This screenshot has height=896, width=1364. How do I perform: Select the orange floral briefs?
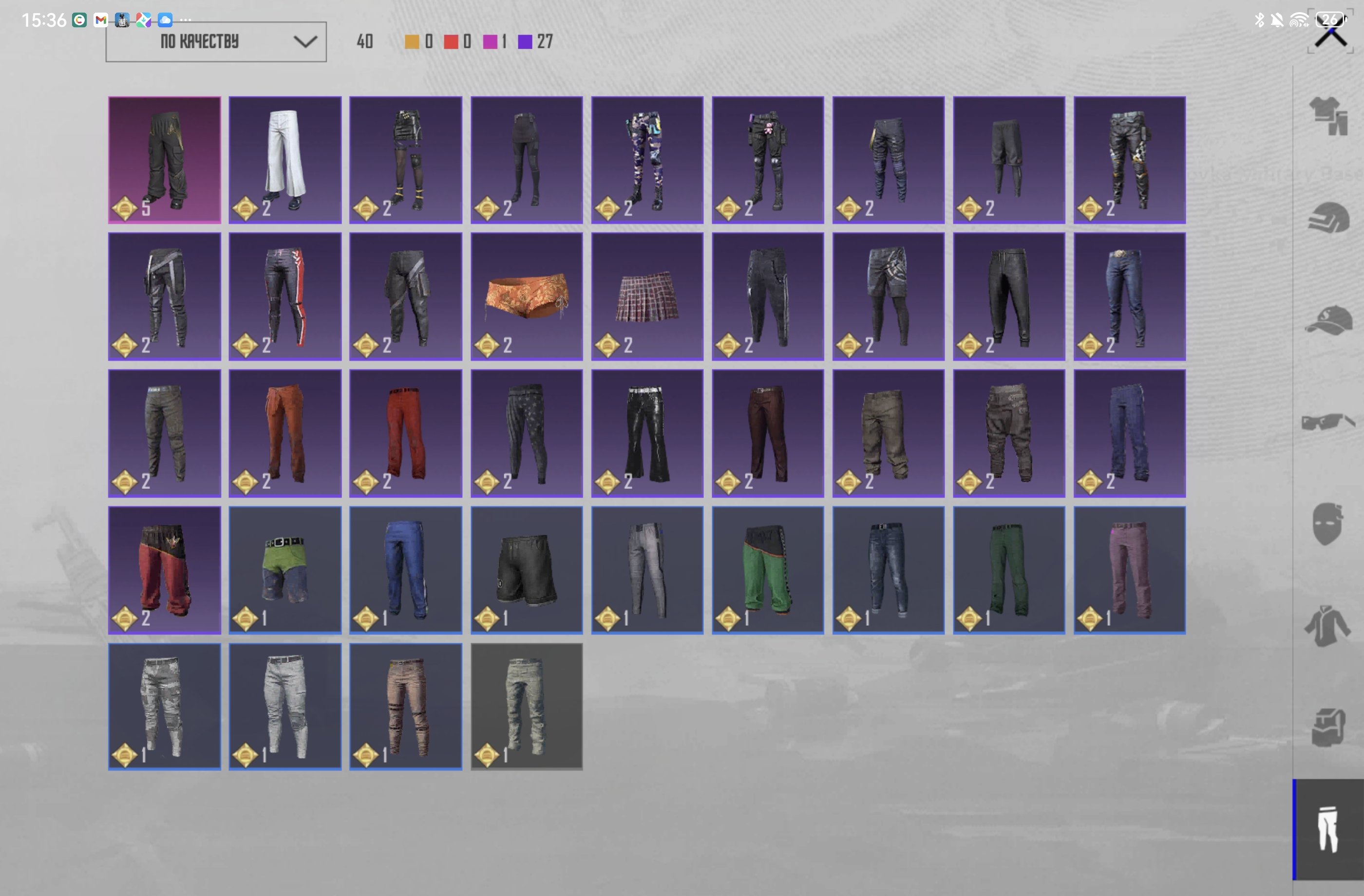click(527, 296)
